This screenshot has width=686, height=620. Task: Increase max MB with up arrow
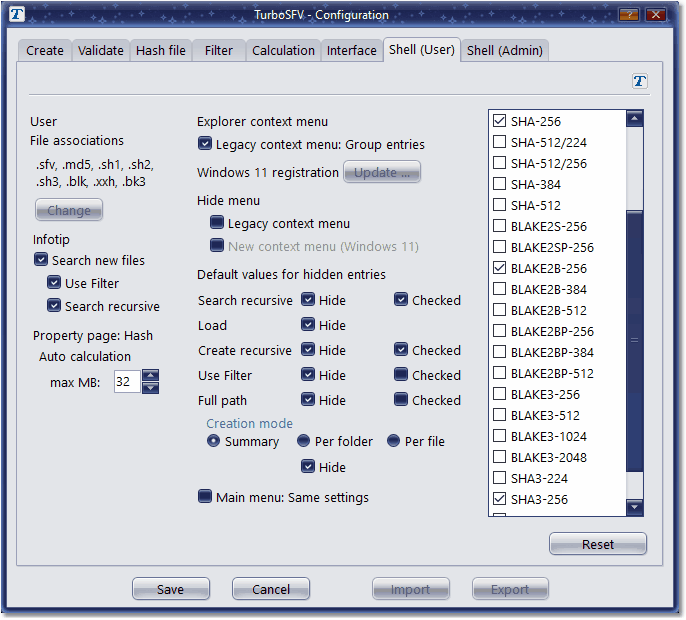150,375
